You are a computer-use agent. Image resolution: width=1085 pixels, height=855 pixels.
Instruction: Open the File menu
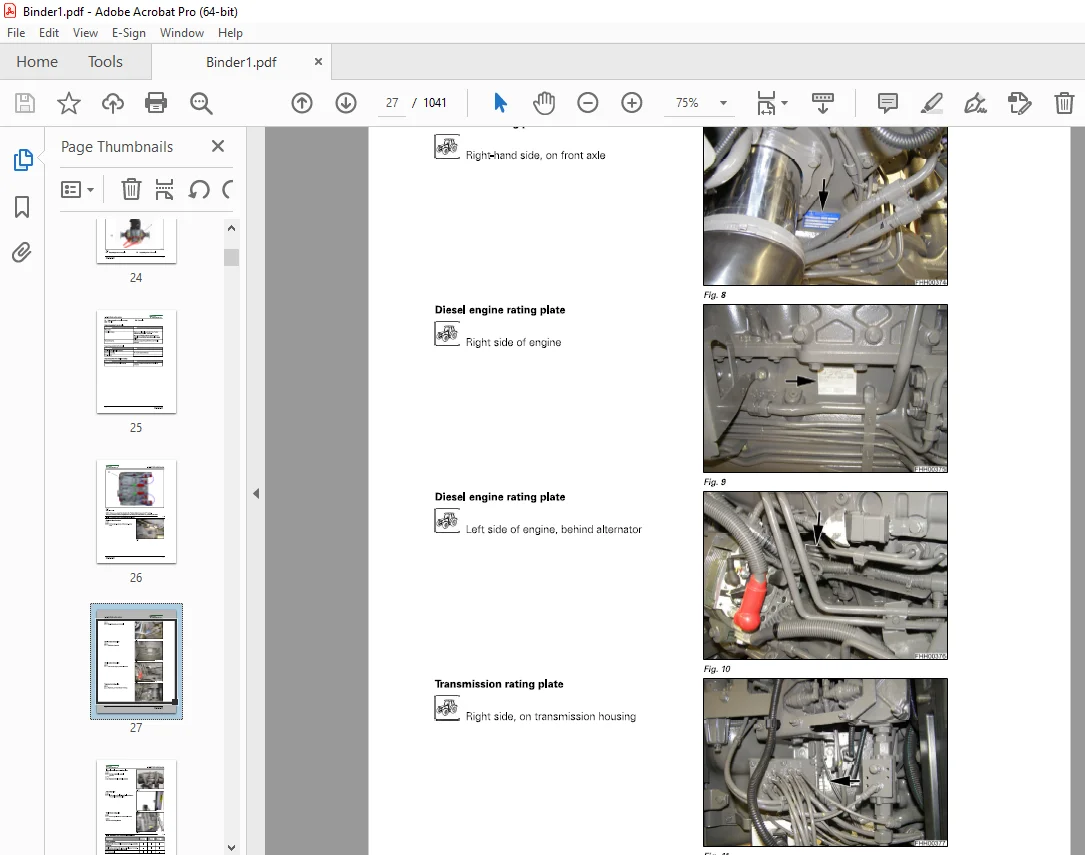[x=16, y=33]
